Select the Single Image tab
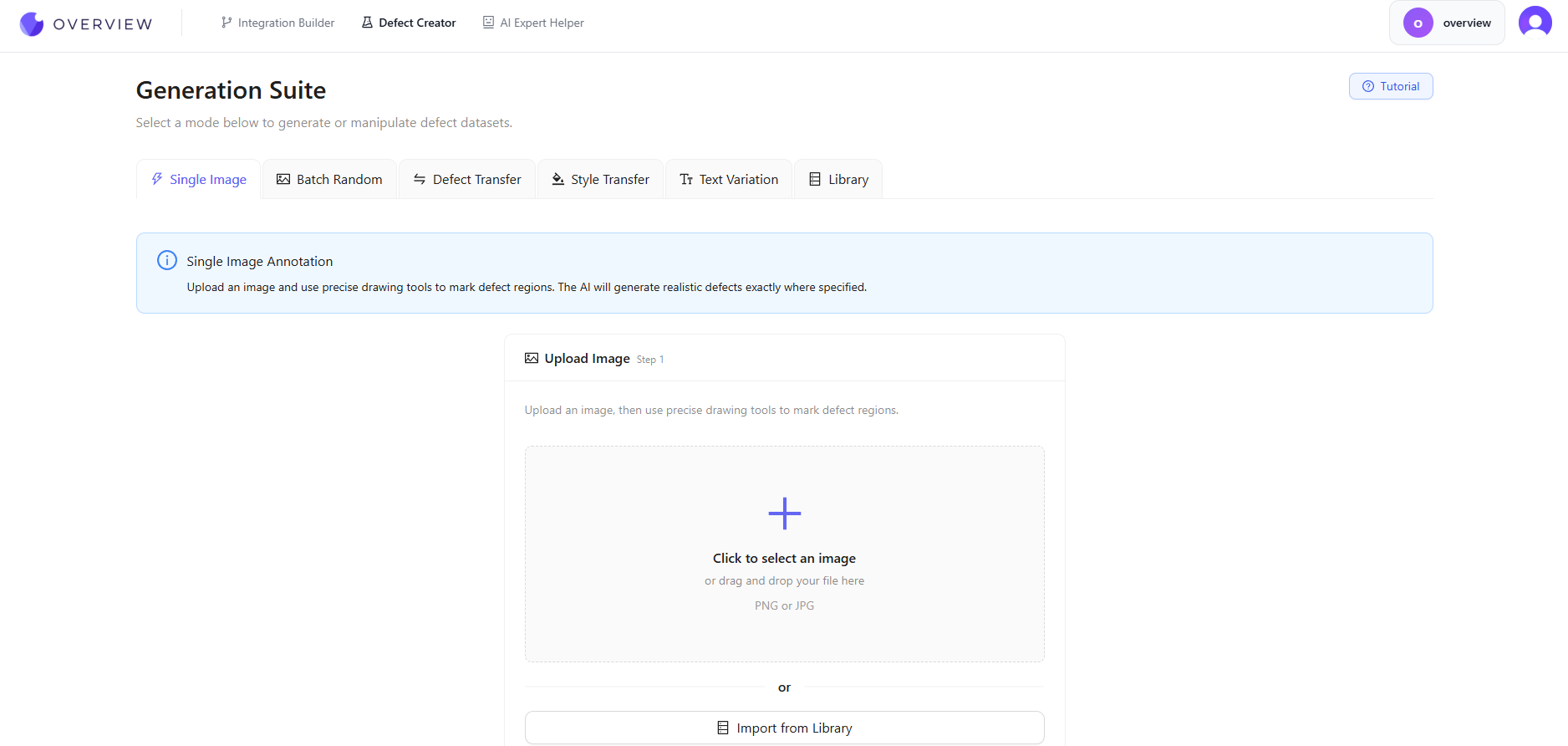Screen dimensions: 1568x746 (199, 180)
